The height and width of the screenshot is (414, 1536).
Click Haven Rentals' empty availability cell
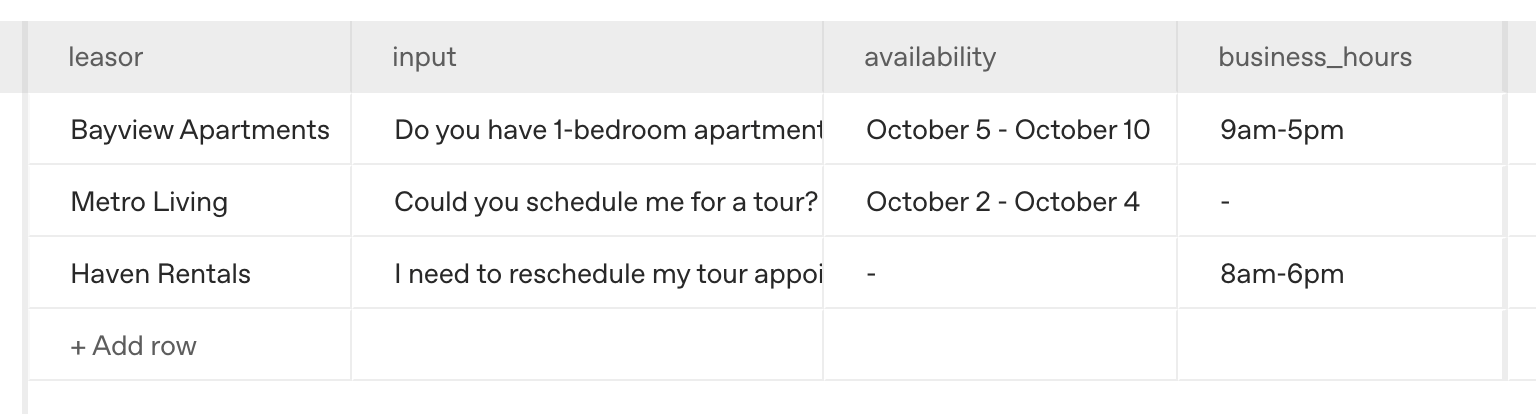coord(1000,274)
